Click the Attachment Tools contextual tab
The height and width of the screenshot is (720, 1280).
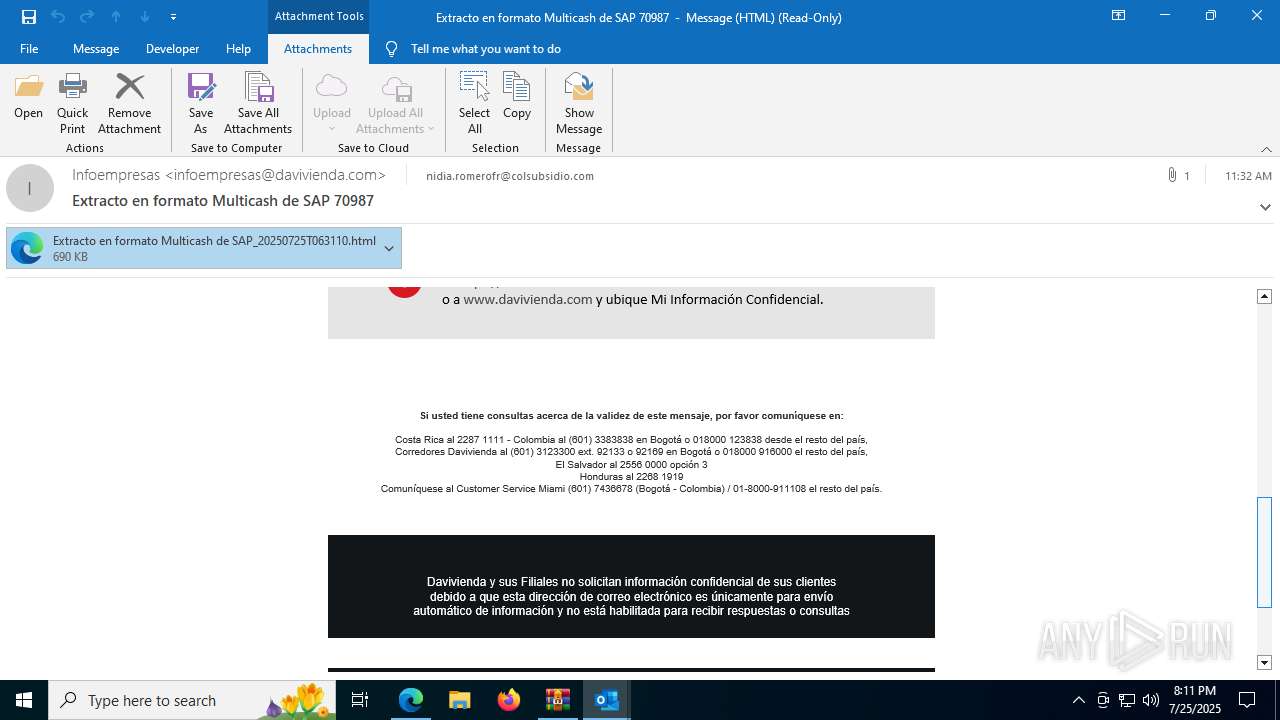319,16
